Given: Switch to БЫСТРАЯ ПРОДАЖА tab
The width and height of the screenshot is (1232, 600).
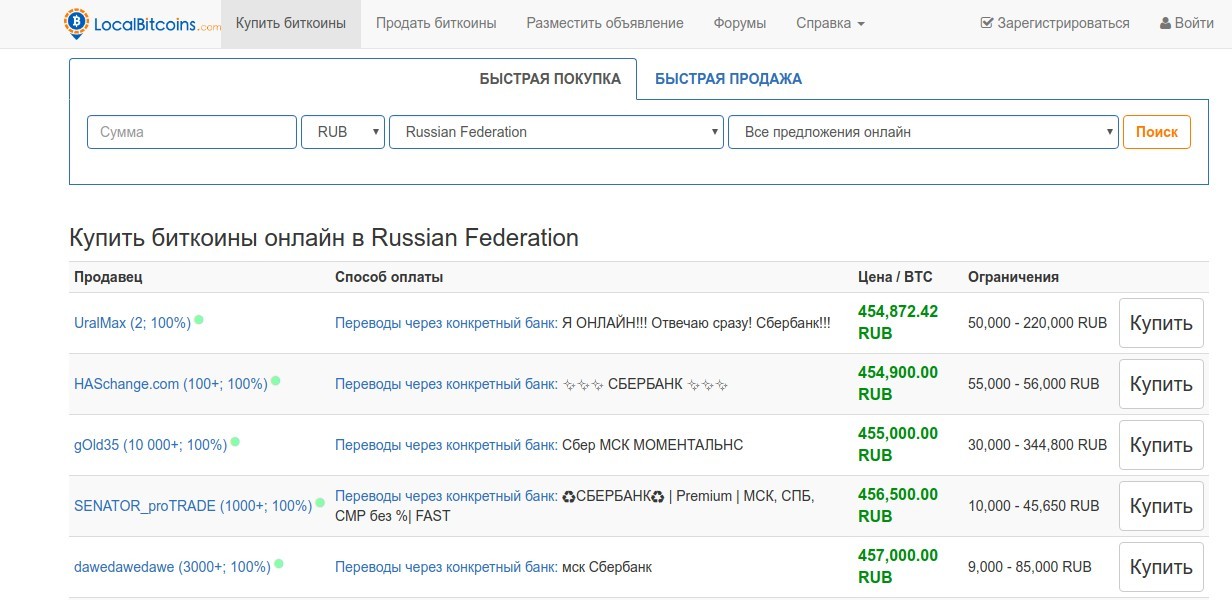Looking at the screenshot, I should point(728,79).
